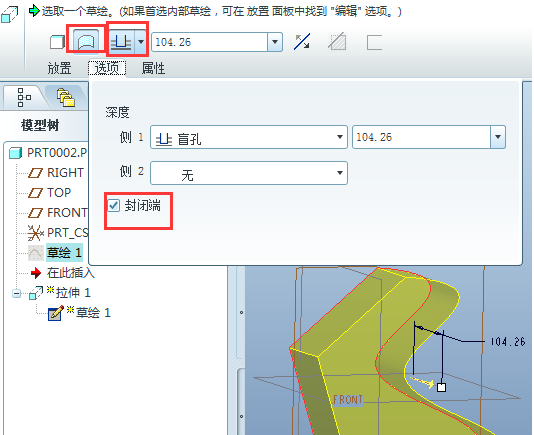
Task: Collapse the 拉伸 1 feature node
Action: 17,293
